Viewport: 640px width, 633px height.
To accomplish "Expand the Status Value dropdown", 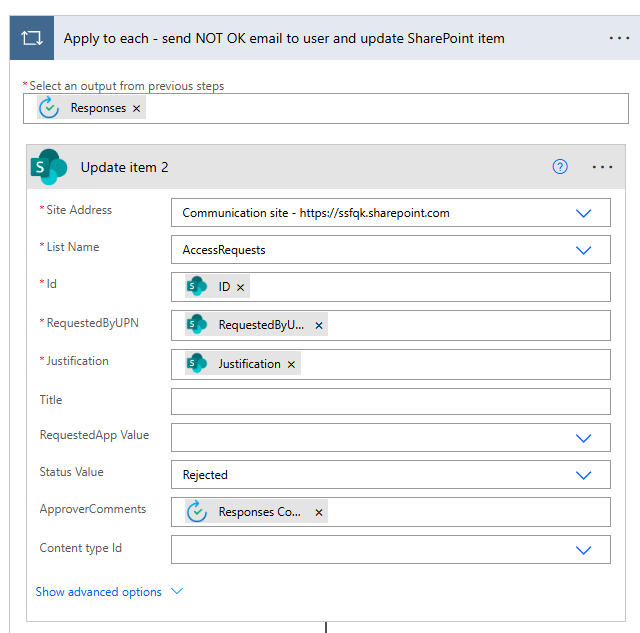I will point(583,475).
